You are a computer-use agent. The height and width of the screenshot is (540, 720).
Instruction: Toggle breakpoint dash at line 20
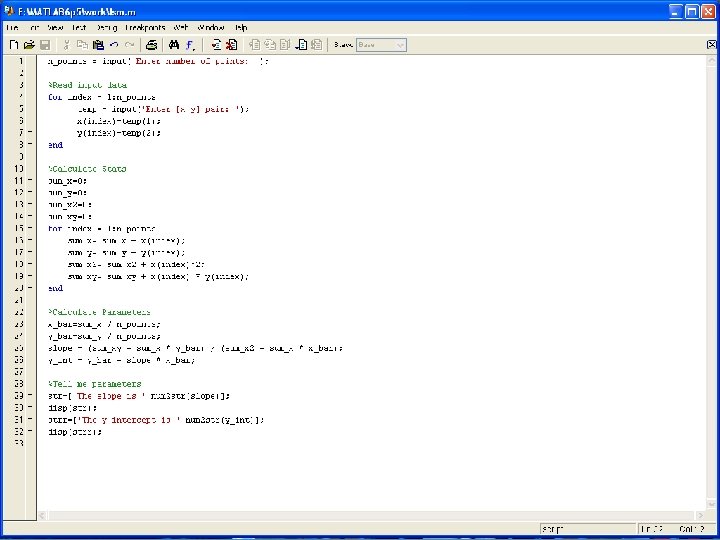30,288
